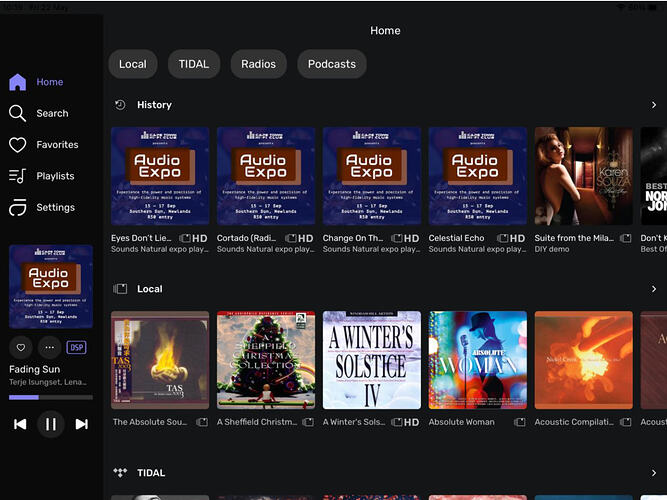Click local icon beside Absolute Woman
The image size is (667, 500).
(x=519, y=422)
